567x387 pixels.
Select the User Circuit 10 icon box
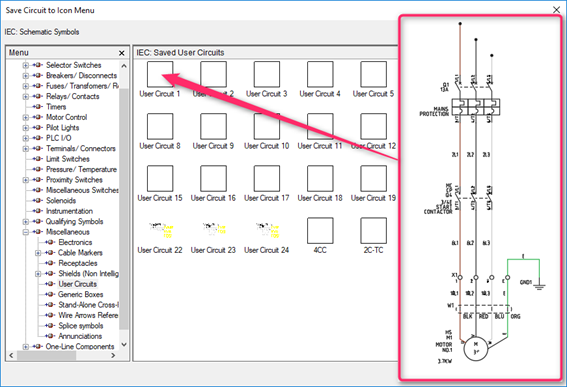(267, 126)
